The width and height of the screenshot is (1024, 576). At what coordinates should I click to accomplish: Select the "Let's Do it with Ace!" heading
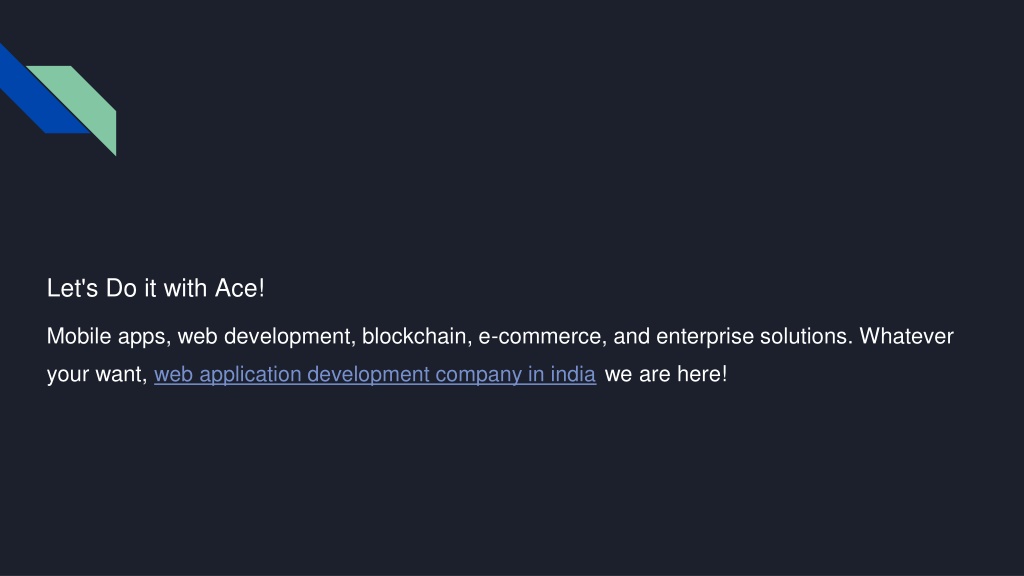155,288
